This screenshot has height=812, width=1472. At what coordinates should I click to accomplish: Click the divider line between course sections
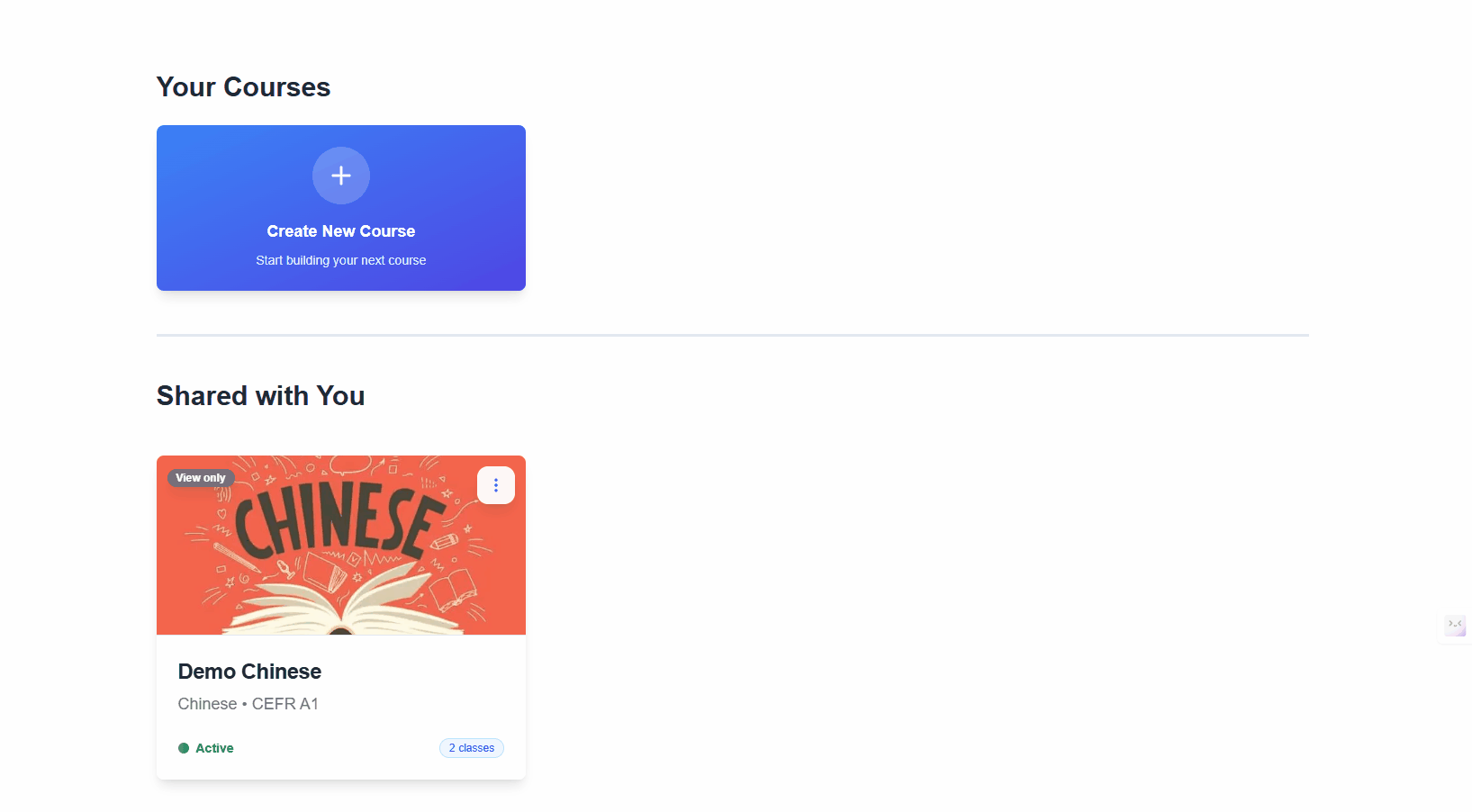click(x=733, y=335)
